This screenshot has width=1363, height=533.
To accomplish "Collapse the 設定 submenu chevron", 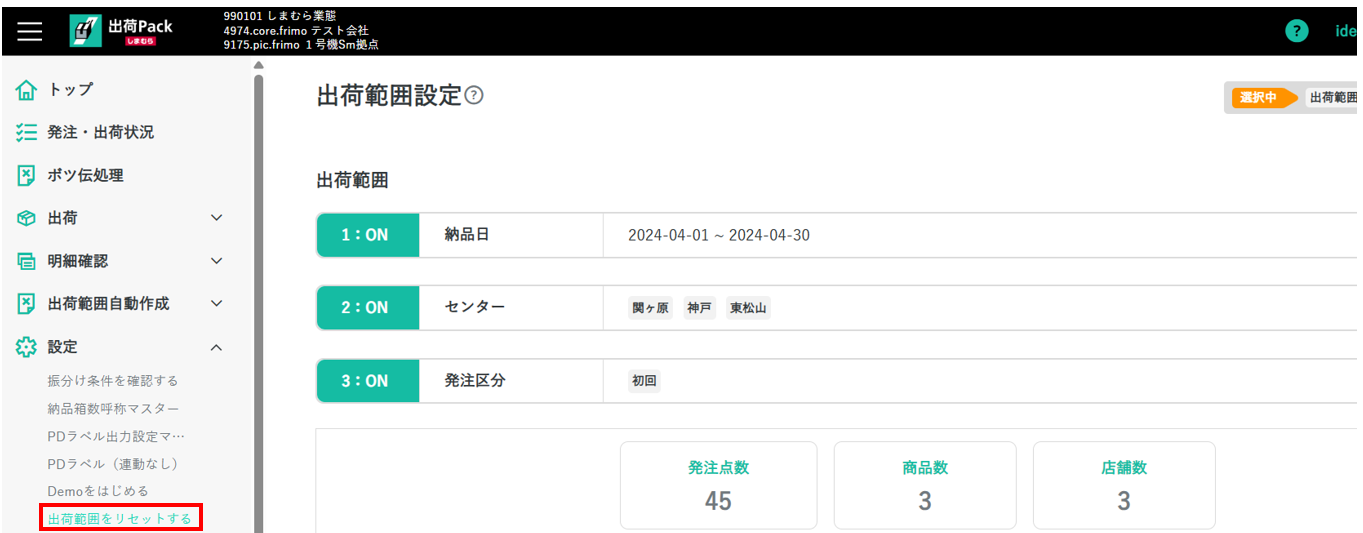I will [x=217, y=347].
